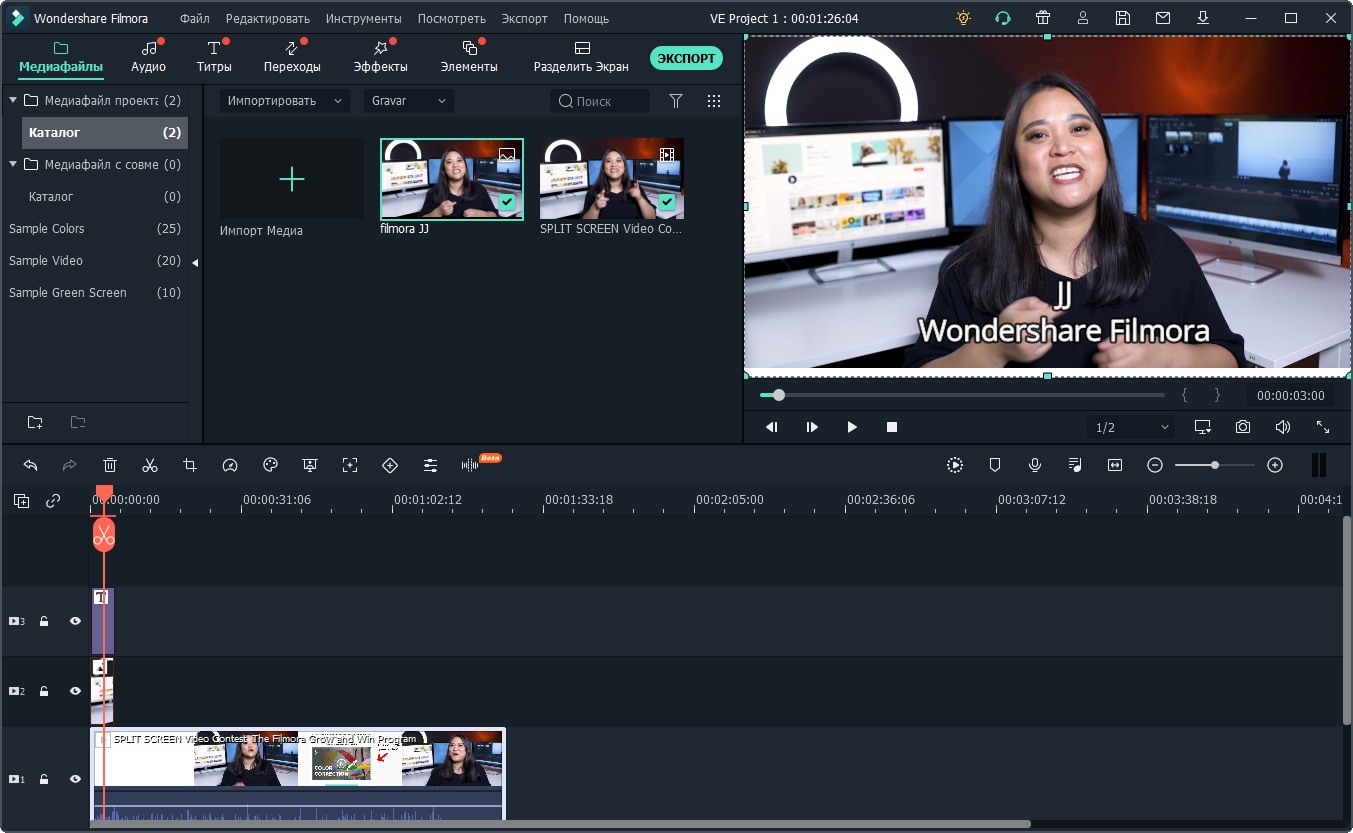The image size is (1353, 833).
Task: Zoom out timeline with minus icon
Action: tap(1155, 465)
